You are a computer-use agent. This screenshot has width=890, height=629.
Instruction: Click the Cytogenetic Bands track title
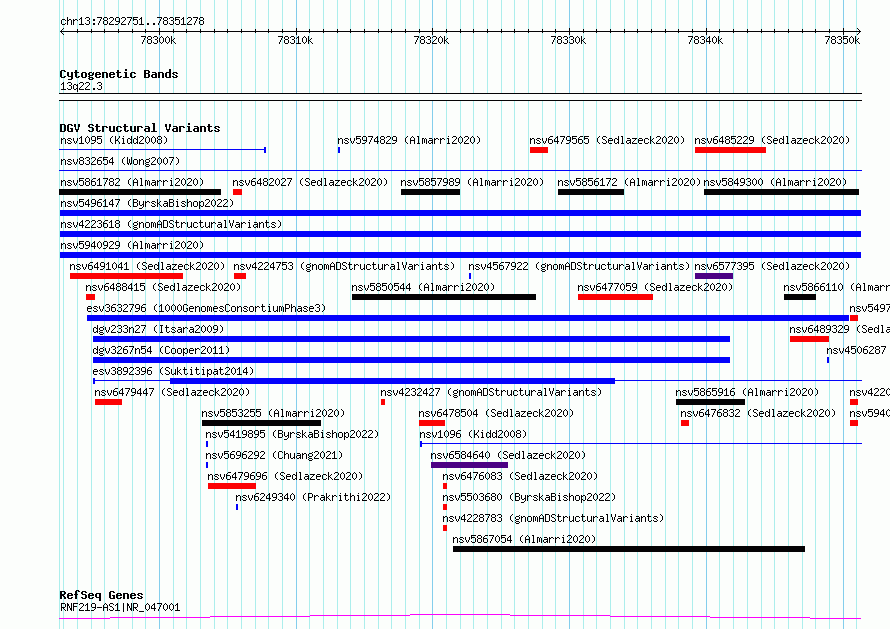tap(119, 74)
